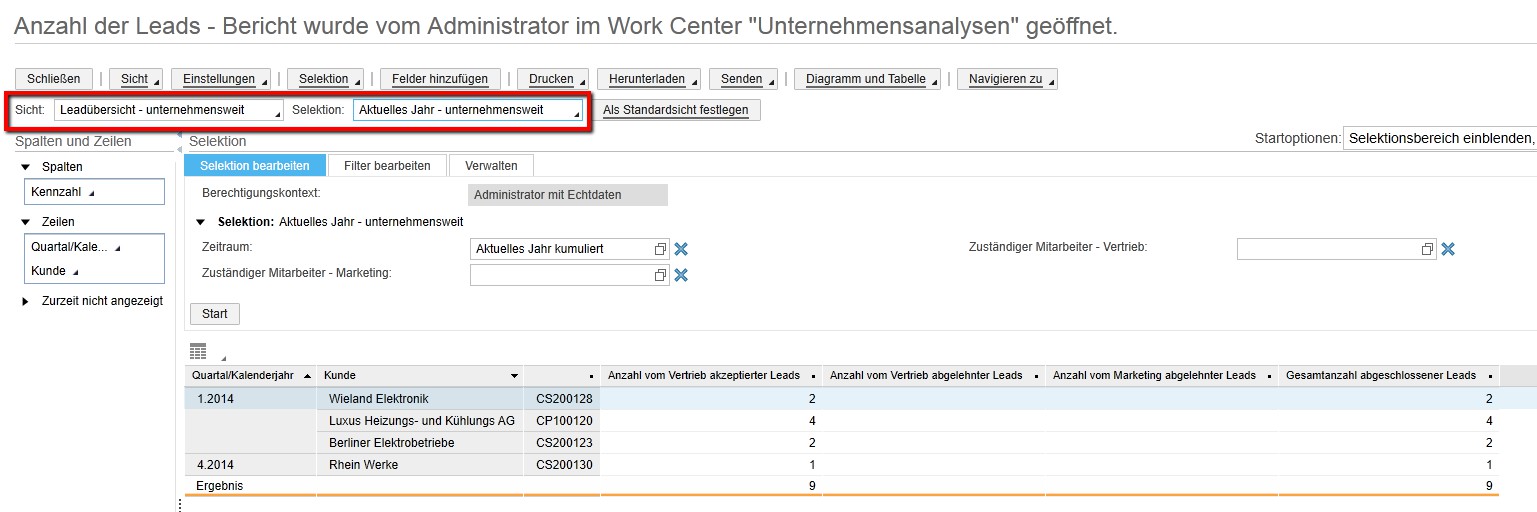Expand the Zurzeit nicht angezeigt section
1537x512 pixels.
point(26,301)
